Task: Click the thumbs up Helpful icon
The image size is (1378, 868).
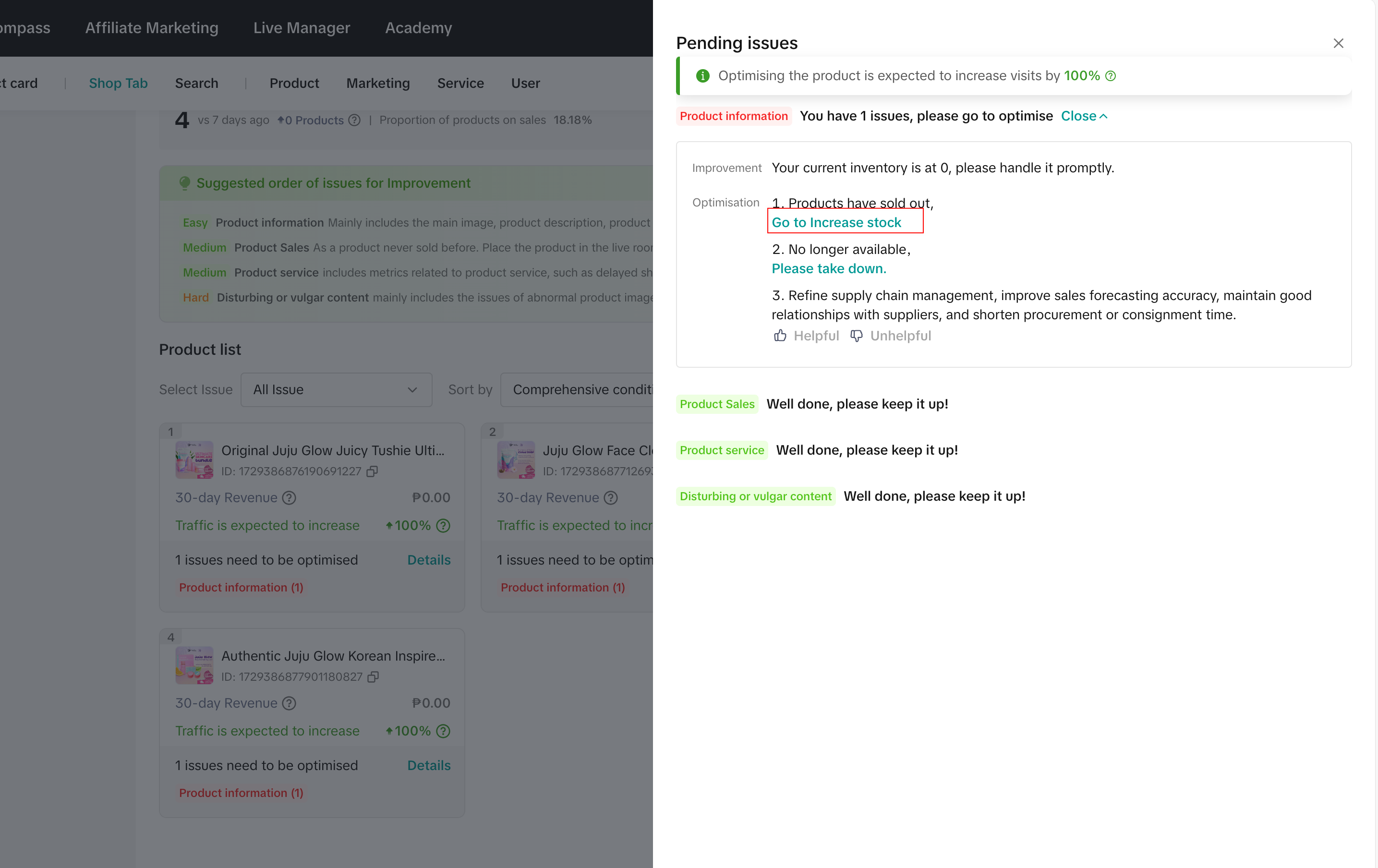Action: pyautogui.click(x=780, y=335)
